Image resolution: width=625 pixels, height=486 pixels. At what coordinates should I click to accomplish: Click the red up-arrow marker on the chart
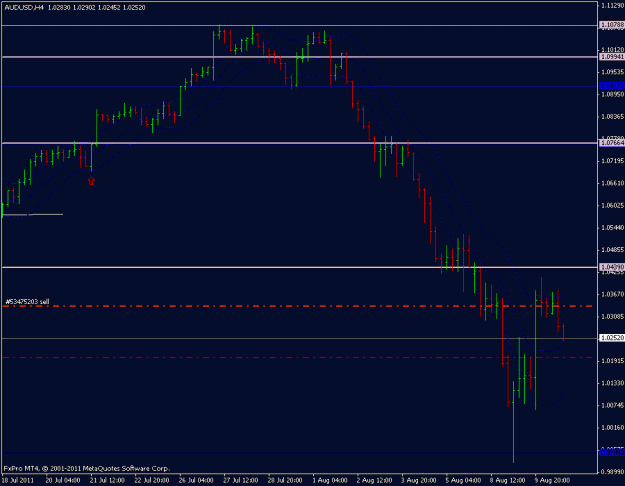click(x=91, y=181)
